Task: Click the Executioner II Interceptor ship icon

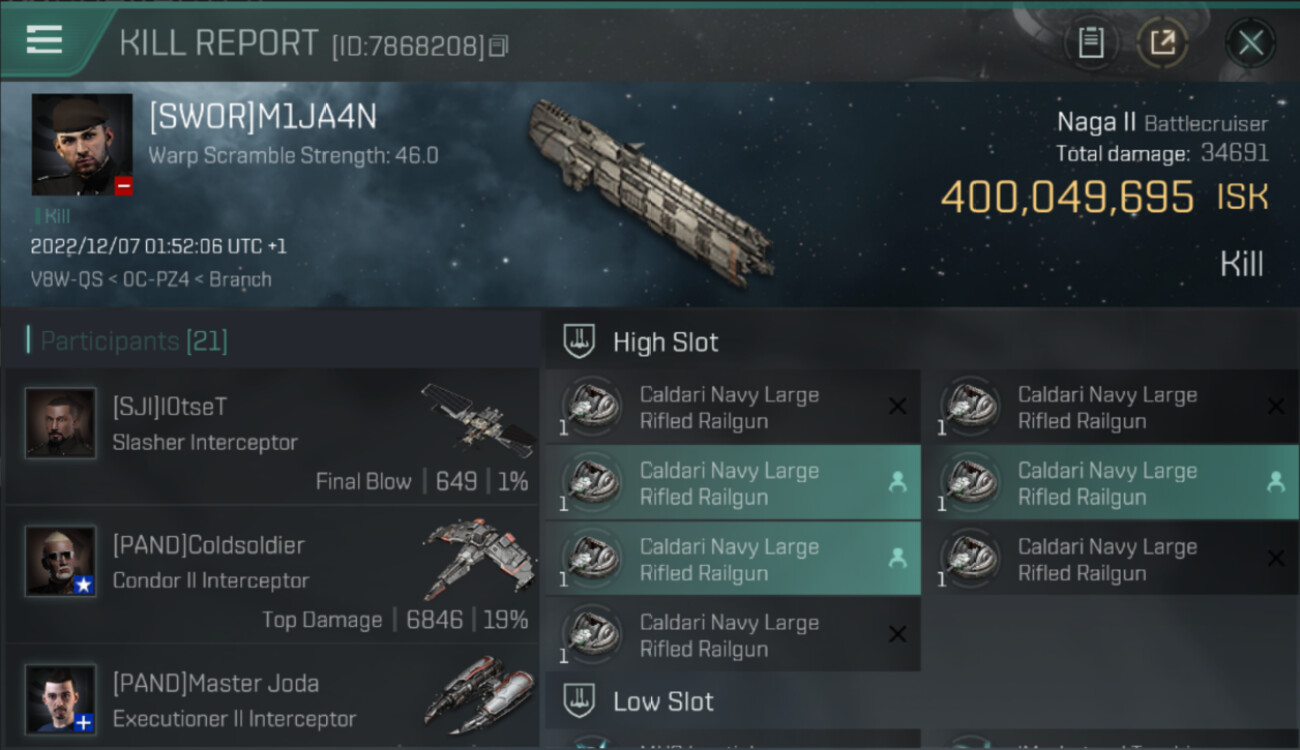Action: [478, 696]
